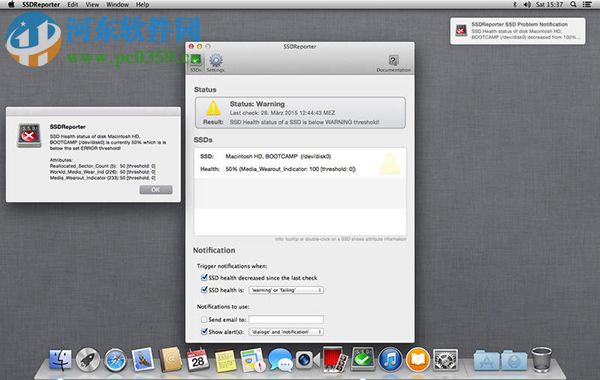The width and height of the screenshot is (600, 380).
Task: Toggle 'SSD health decreased since the last check'
Action: [204, 277]
